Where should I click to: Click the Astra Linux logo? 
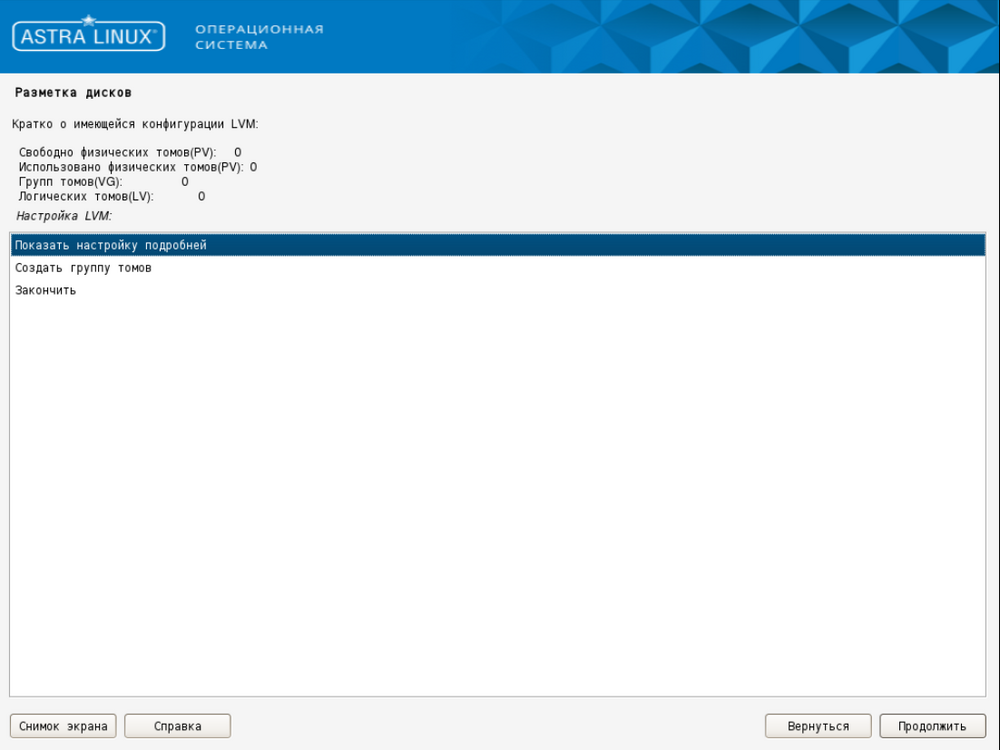coord(88,37)
